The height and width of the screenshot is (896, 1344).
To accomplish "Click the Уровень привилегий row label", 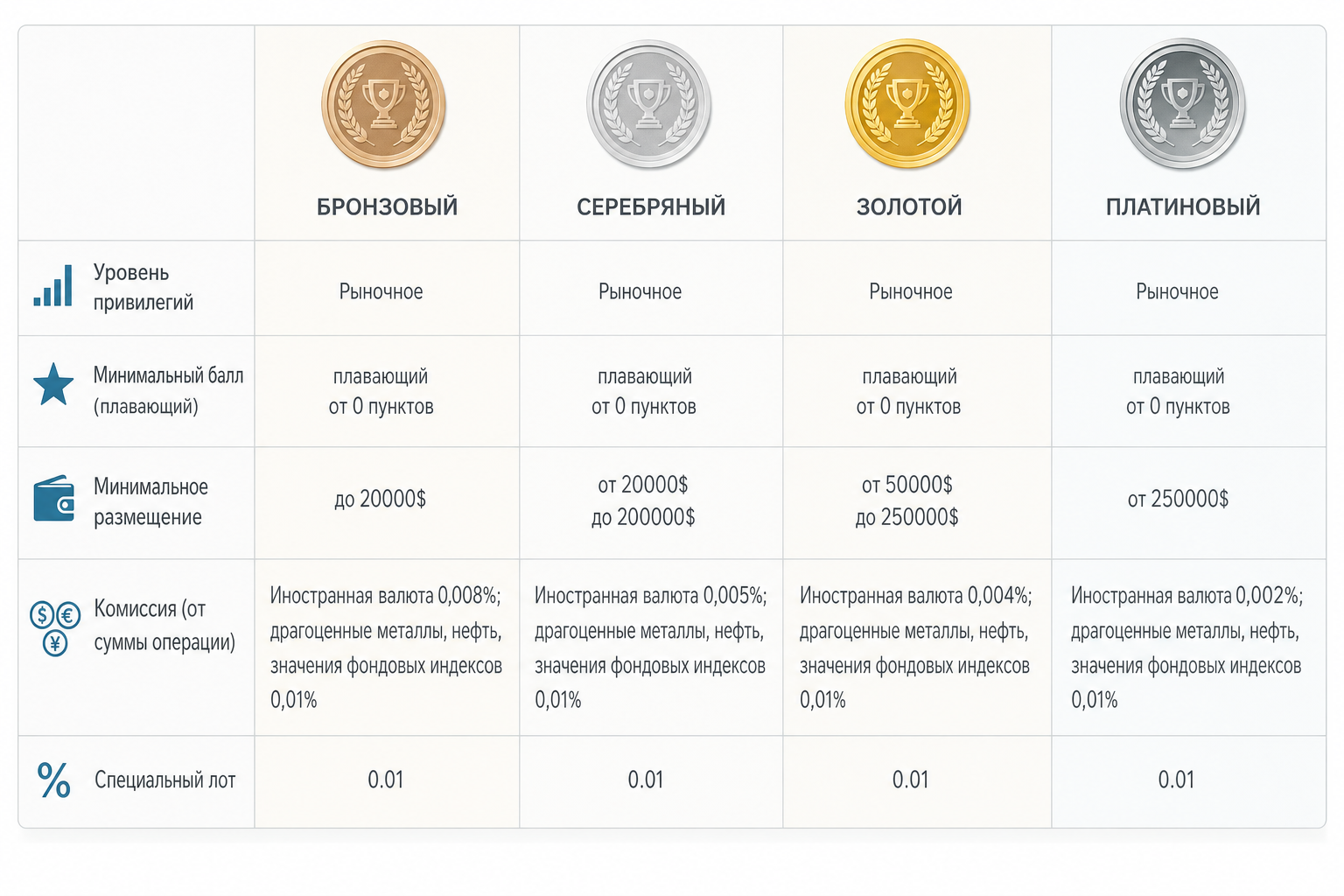I will tap(143, 287).
